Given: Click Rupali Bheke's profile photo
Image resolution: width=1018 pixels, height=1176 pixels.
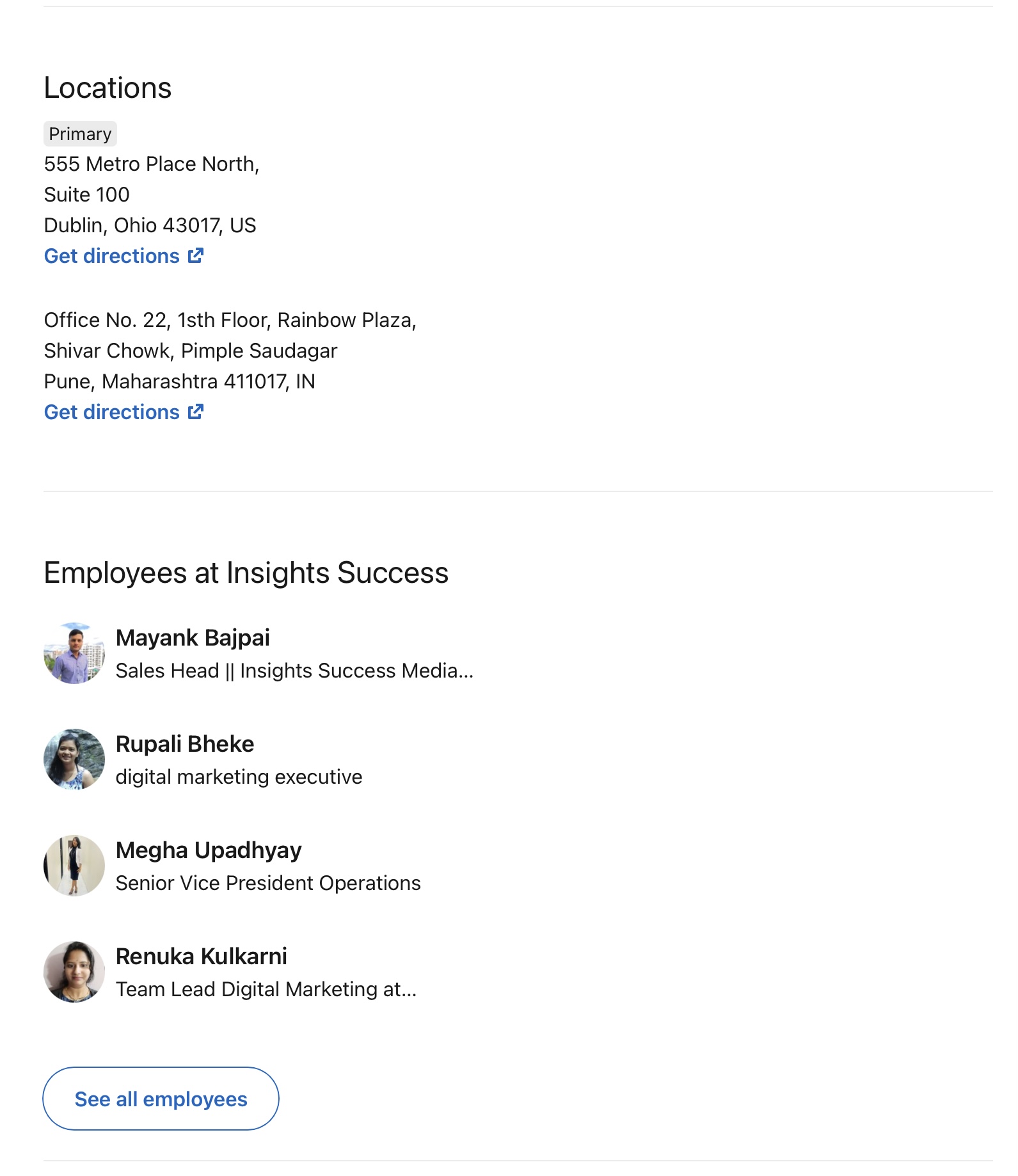Looking at the screenshot, I should [74, 759].
